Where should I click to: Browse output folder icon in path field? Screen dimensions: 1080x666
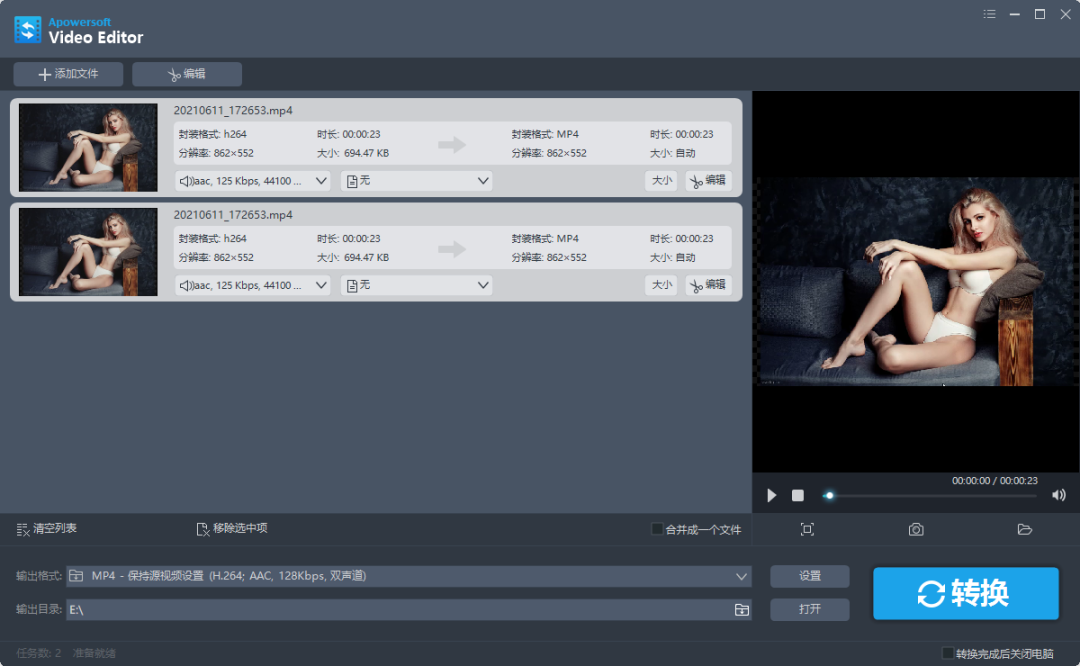741,610
